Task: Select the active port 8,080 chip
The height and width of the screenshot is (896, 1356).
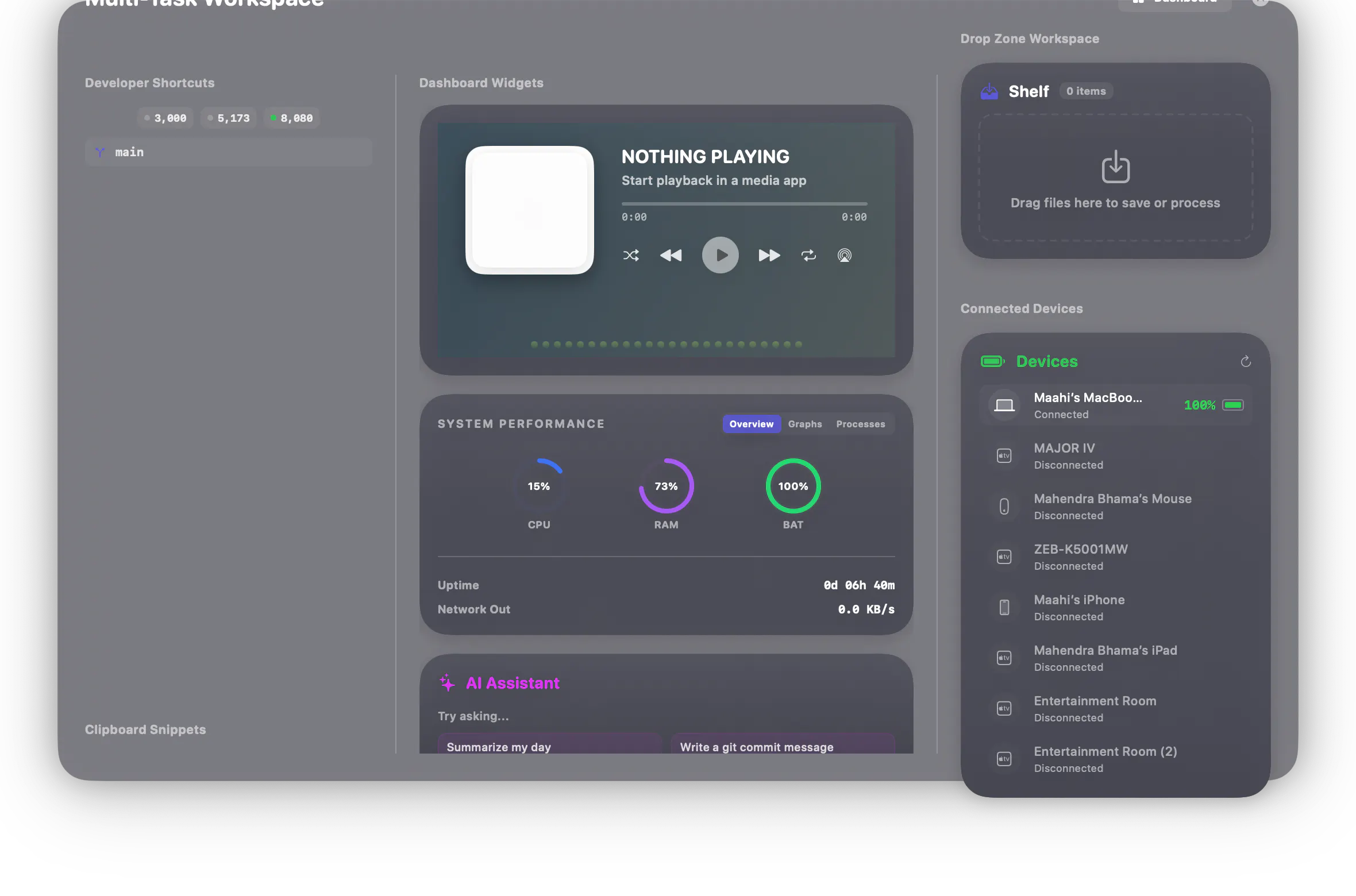Action: click(x=292, y=118)
